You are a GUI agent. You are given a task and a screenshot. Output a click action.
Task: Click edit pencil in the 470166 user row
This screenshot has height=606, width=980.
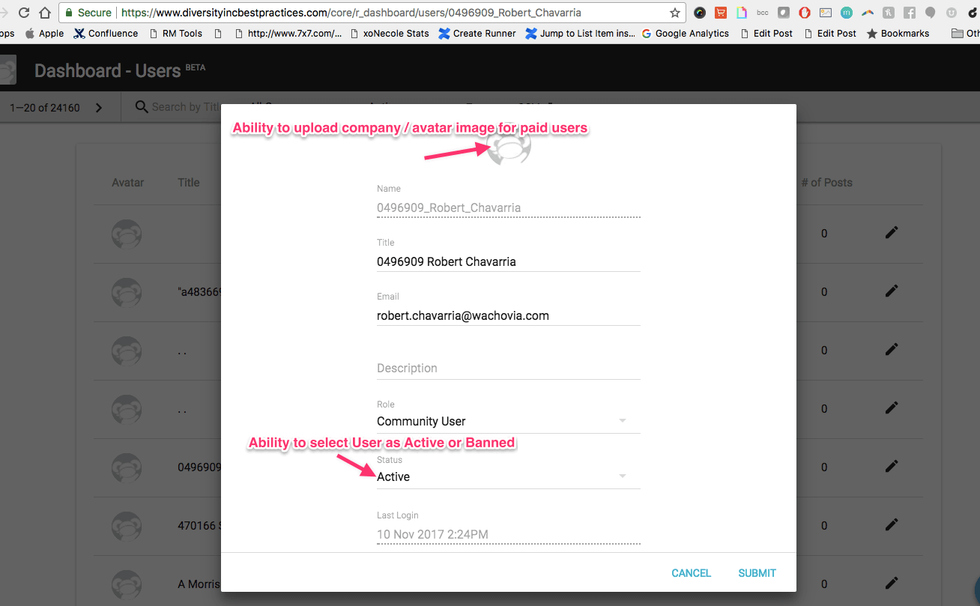(891, 525)
